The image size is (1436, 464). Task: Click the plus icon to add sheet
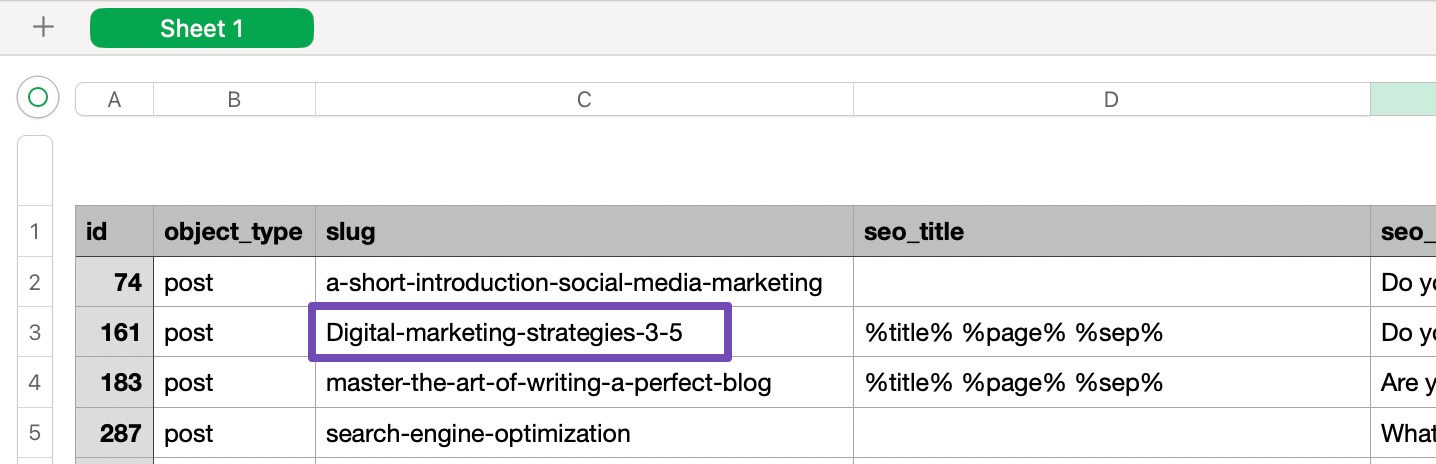(x=43, y=28)
